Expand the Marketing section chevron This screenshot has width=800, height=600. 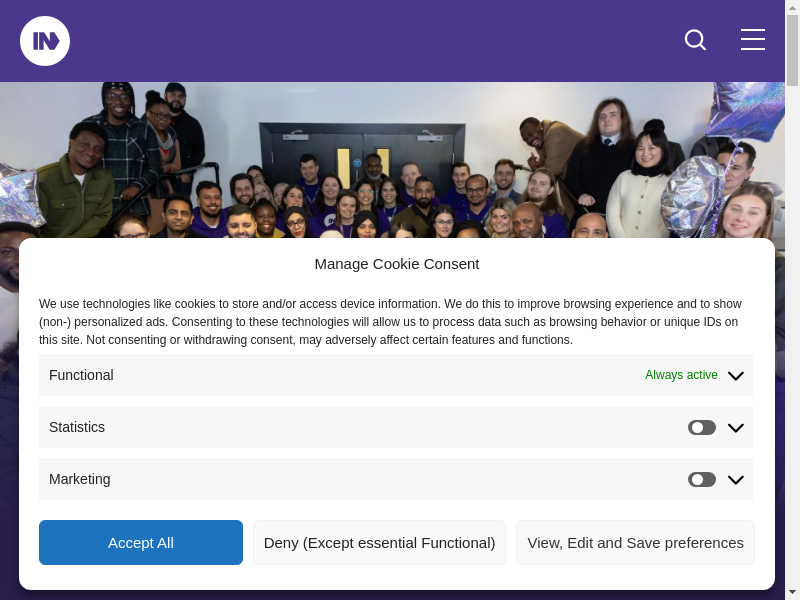[736, 480]
